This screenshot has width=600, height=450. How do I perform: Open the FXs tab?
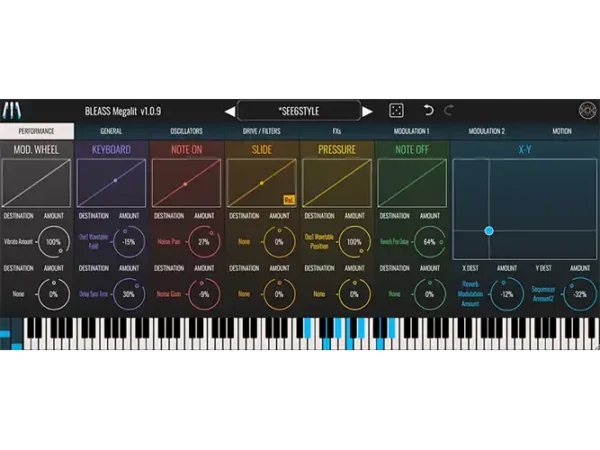[337, 131]
